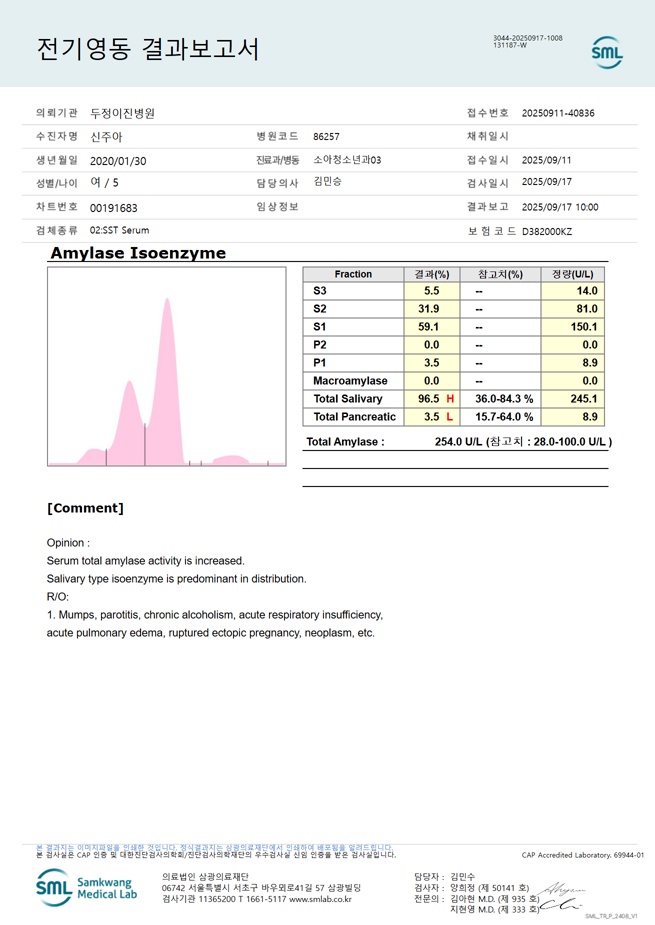Select footer staff name 김민수

pyautogui.click(x=463, y=877)
